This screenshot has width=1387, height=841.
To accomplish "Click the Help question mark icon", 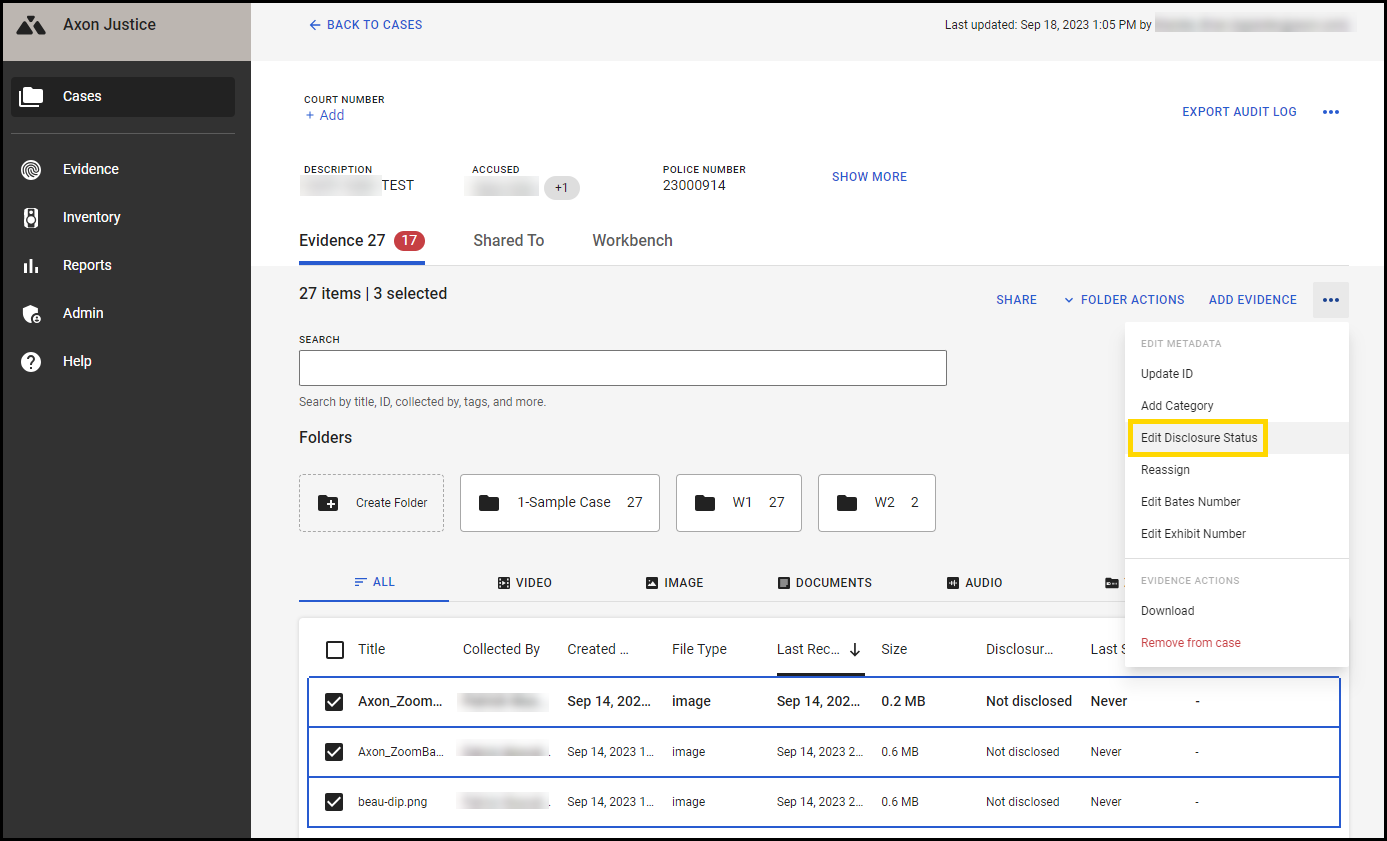I will pyautogui.click(x=32, y=362).
